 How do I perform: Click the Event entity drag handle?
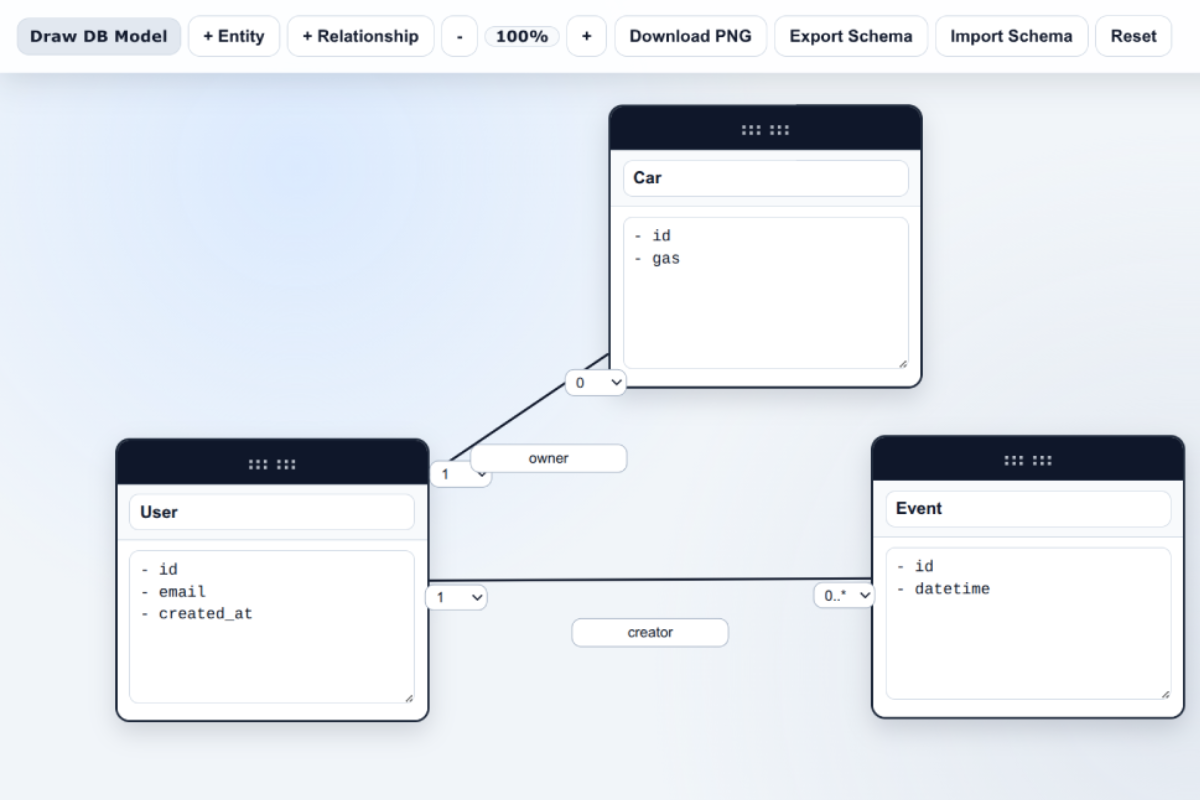click(x=1027, y=461)
